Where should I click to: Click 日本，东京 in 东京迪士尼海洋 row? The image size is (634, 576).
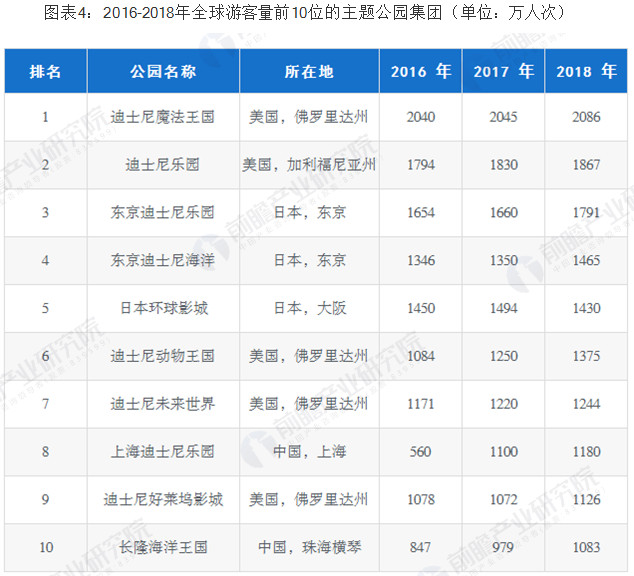(310, 260)
